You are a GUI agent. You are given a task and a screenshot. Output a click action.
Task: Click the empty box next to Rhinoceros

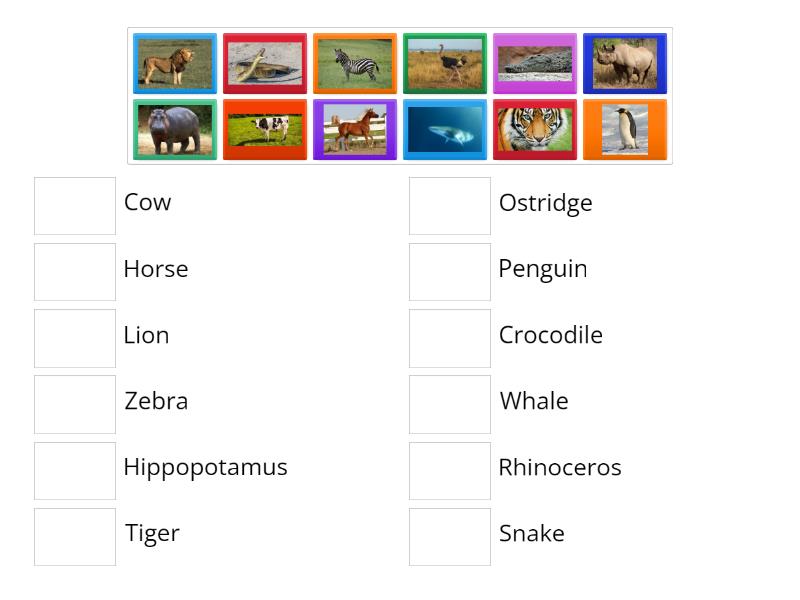pos(449,470)
